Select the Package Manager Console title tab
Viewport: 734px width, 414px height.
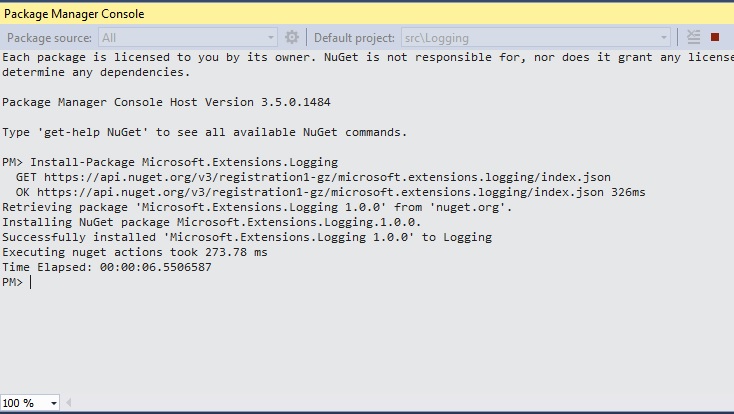coord(74,14)
